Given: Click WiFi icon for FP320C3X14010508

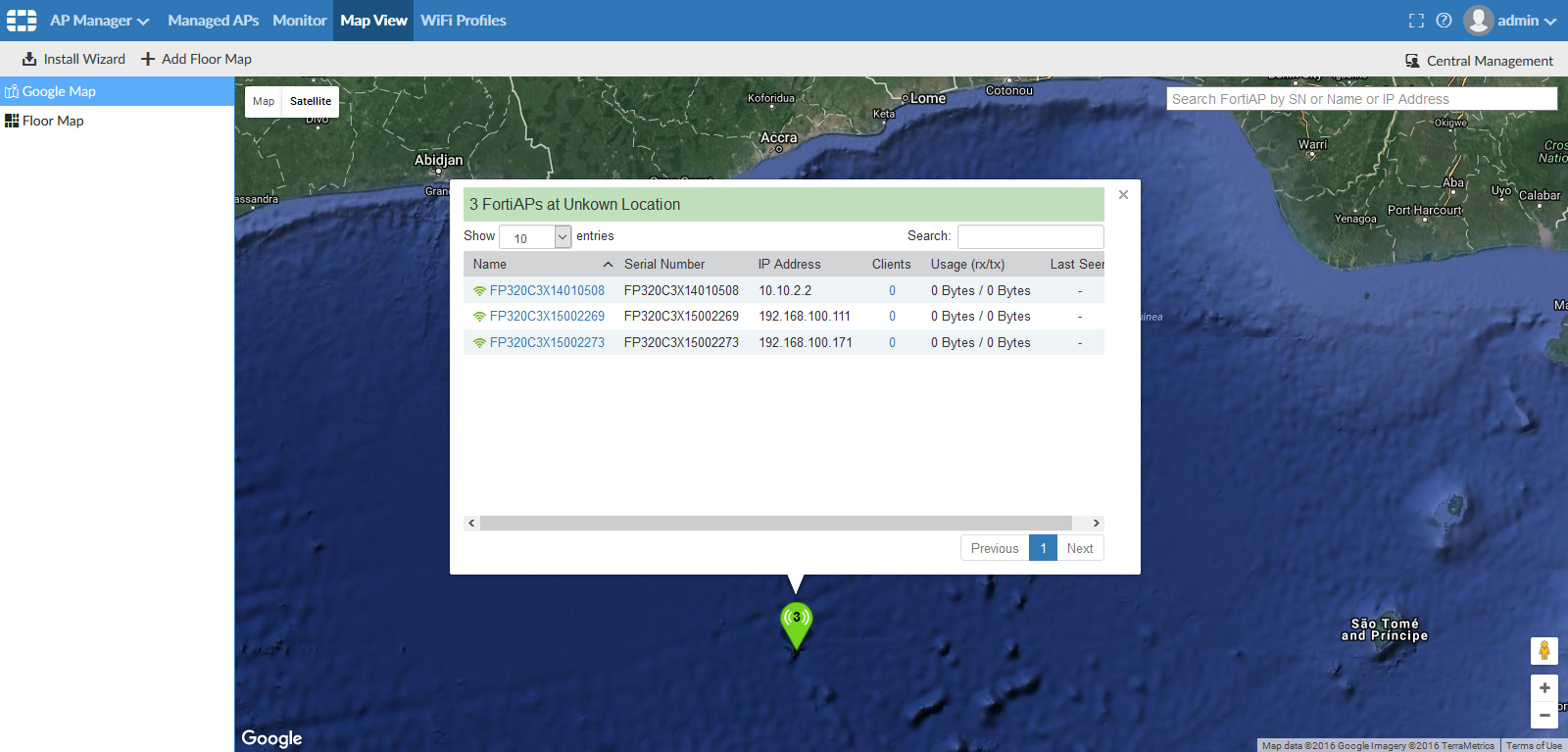Looking at the screenshot, I should (479, 291).
